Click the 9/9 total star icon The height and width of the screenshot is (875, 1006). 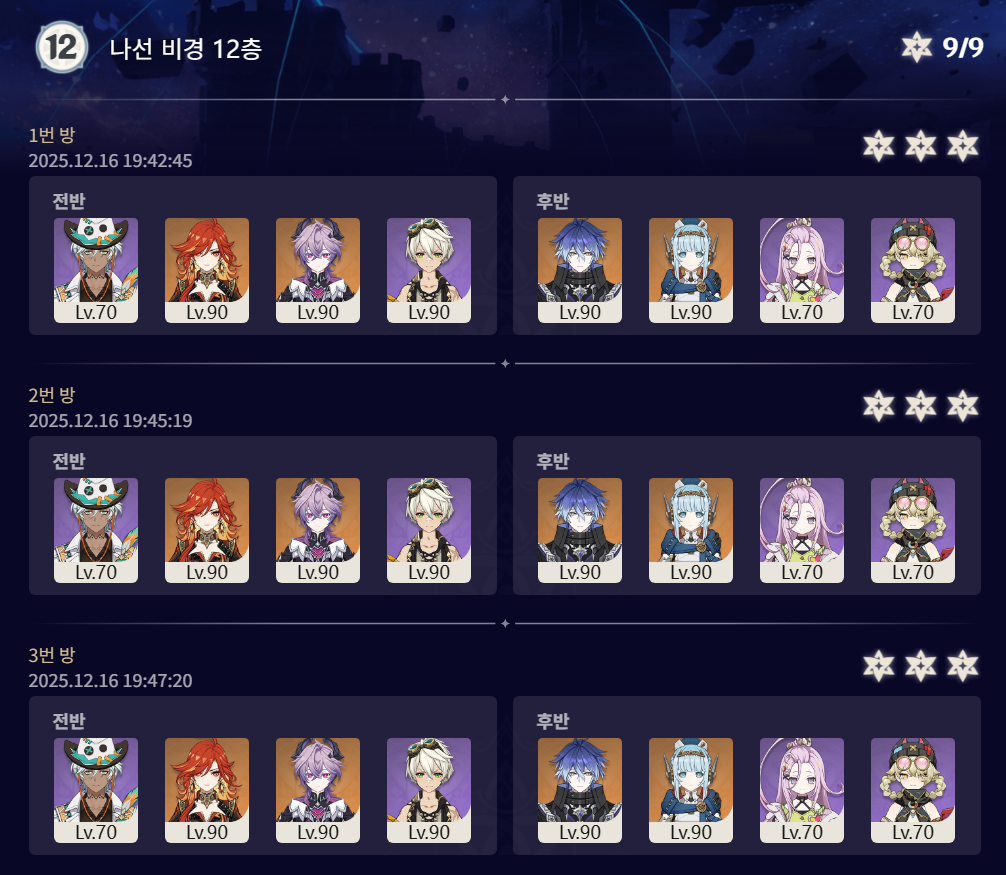point(916,47)
